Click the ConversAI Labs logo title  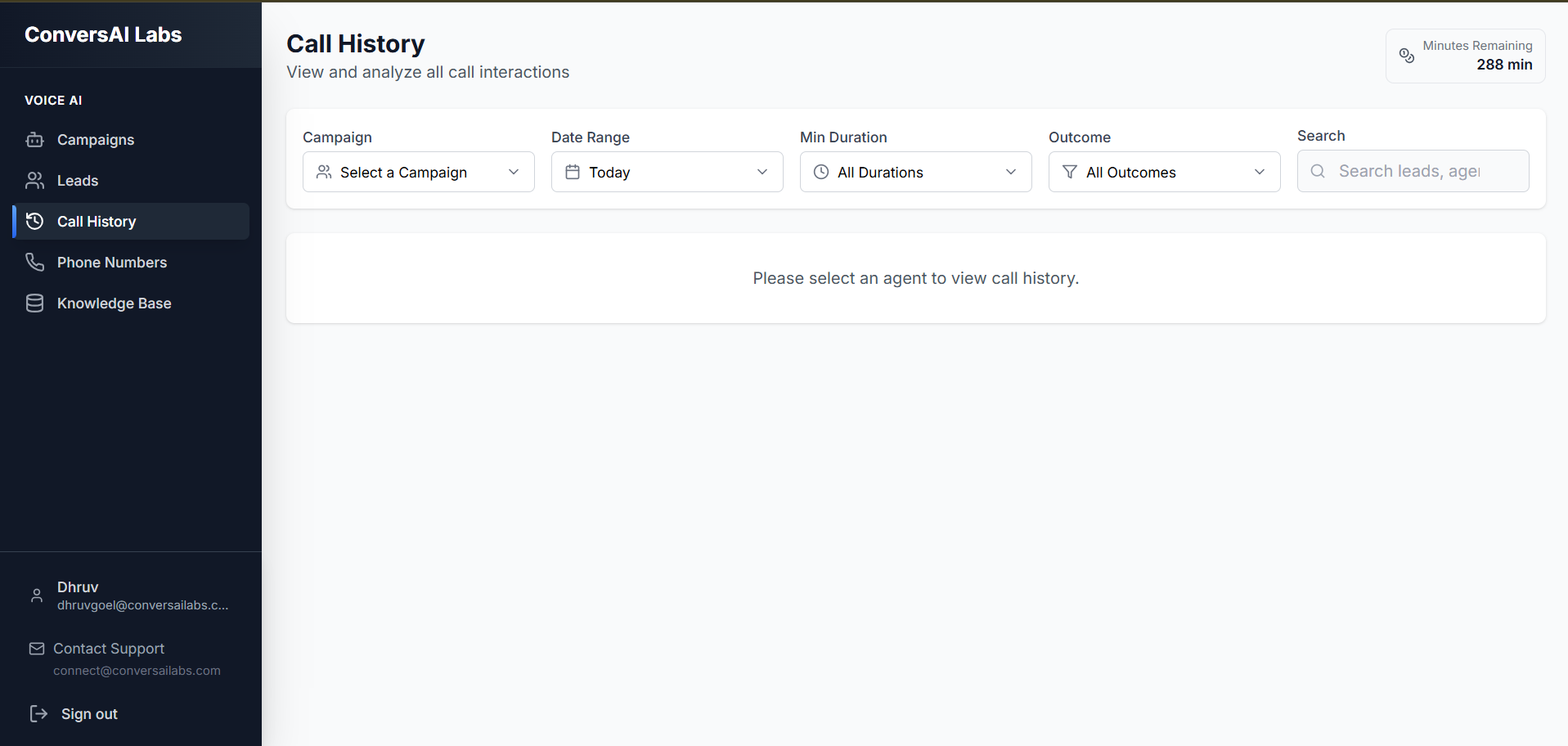pyautogui.click(x=103, y=34)
